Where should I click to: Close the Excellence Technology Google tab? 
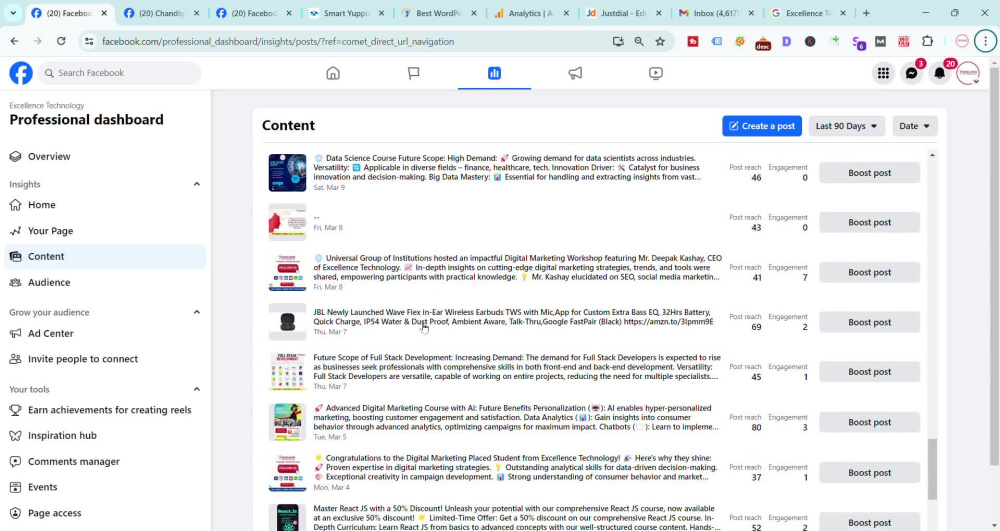843,13
